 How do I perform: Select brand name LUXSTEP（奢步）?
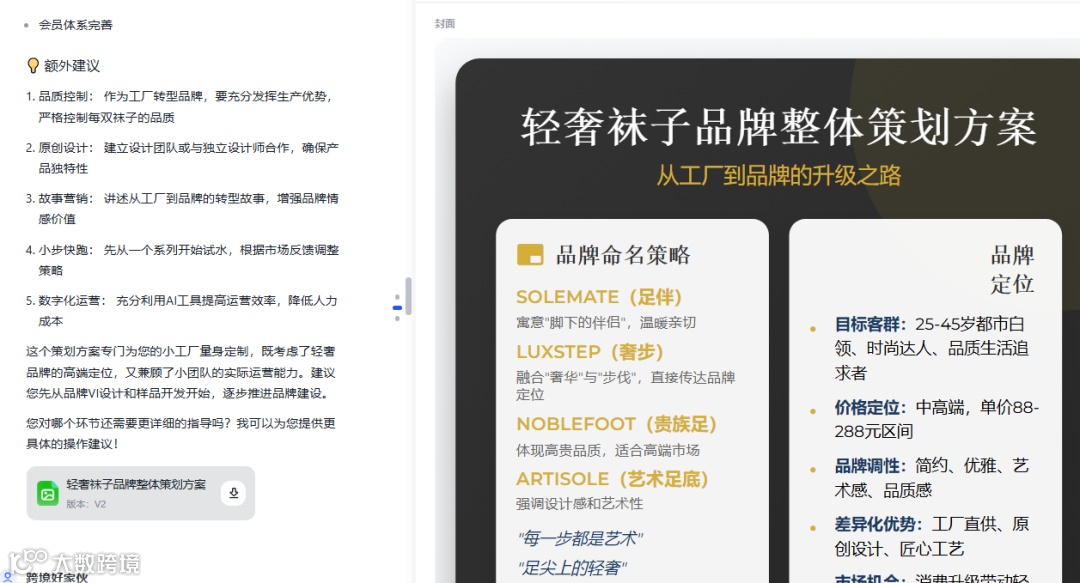[590, 352]
